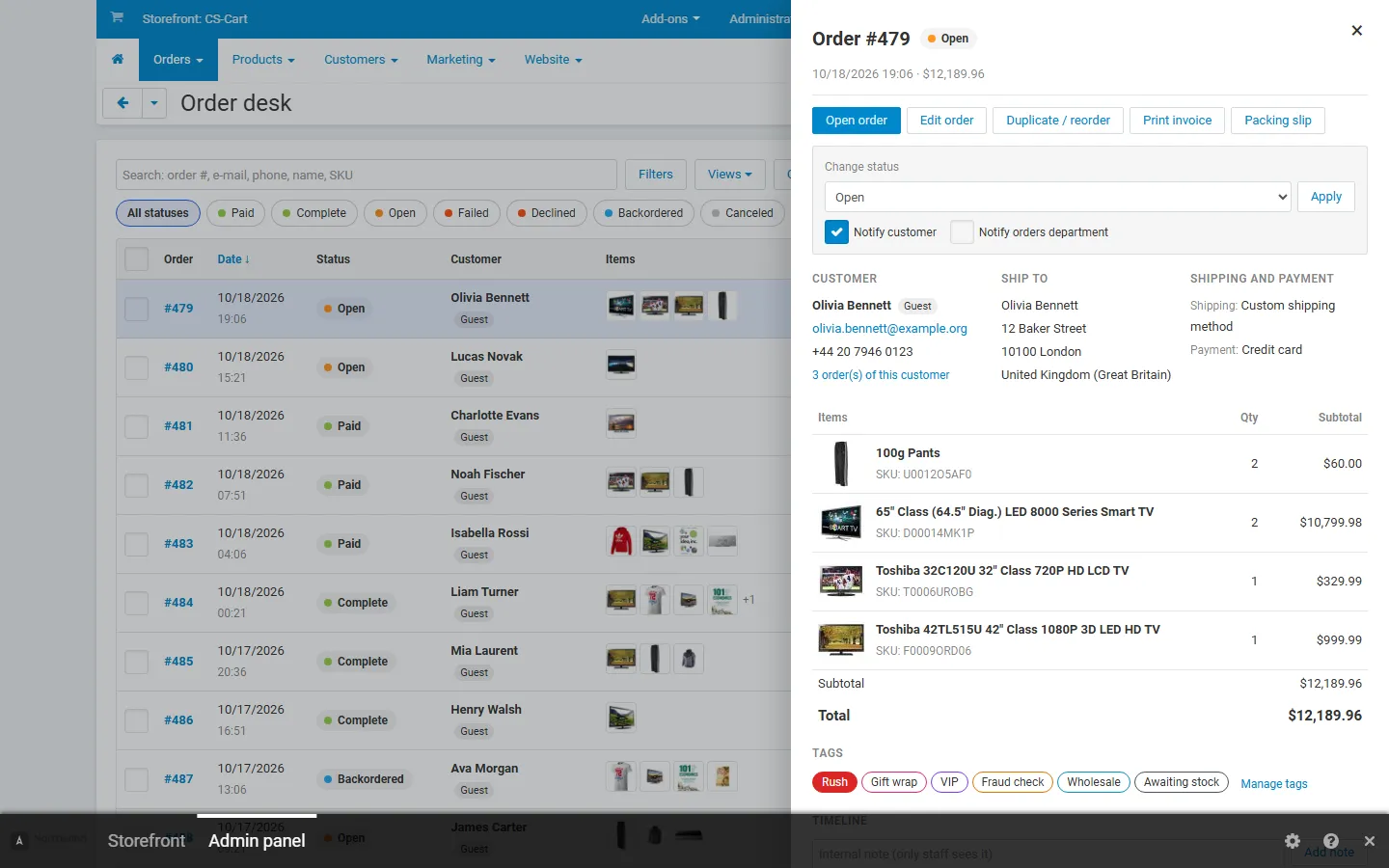Open bottom bar settings gear
This screenshot has width=1389, height=868.
pos(1293,841)
